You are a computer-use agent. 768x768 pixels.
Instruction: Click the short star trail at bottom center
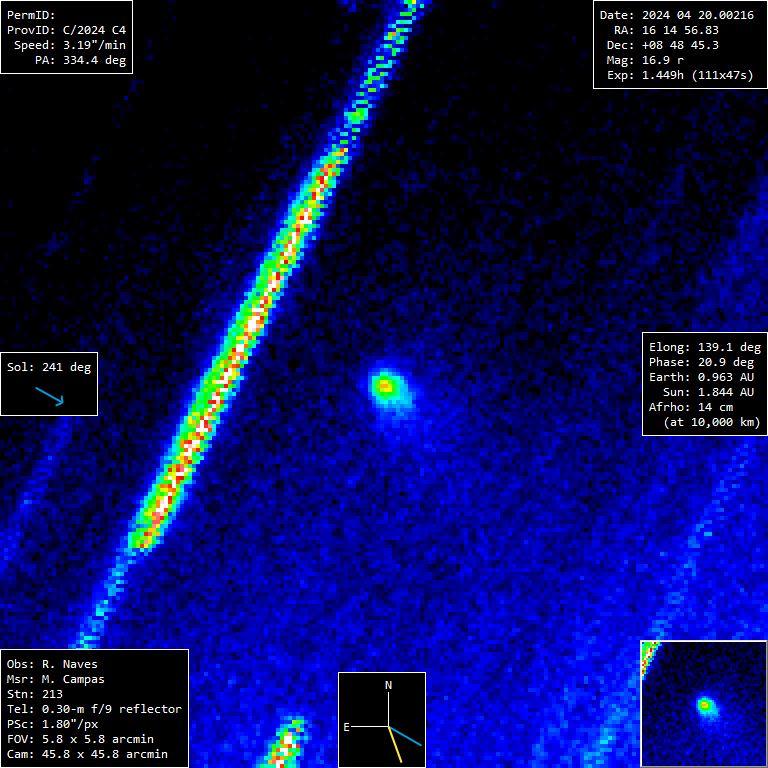click(286, 743)
